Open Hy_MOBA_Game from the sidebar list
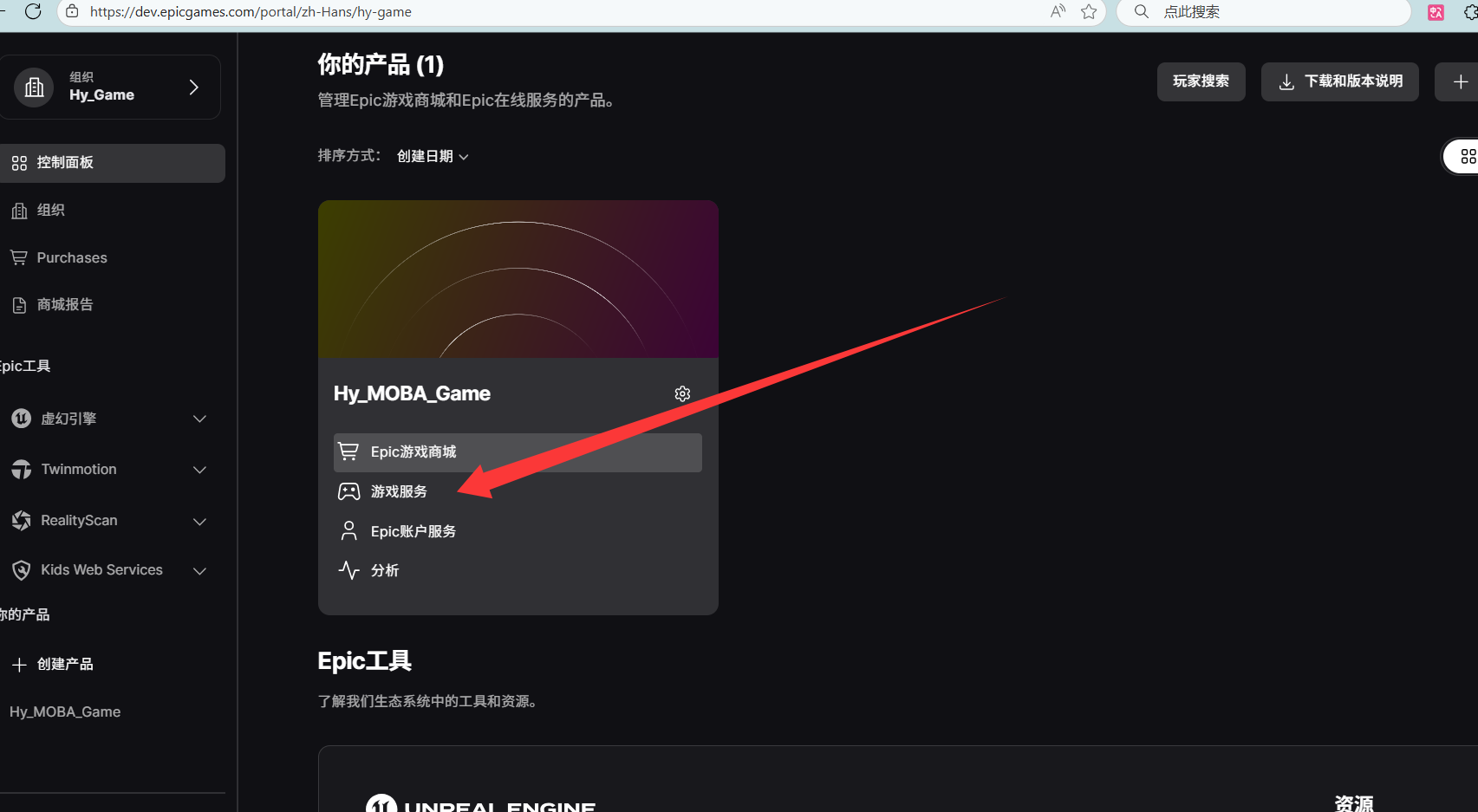Screen dimensions: 1478x812 point(65,711)
